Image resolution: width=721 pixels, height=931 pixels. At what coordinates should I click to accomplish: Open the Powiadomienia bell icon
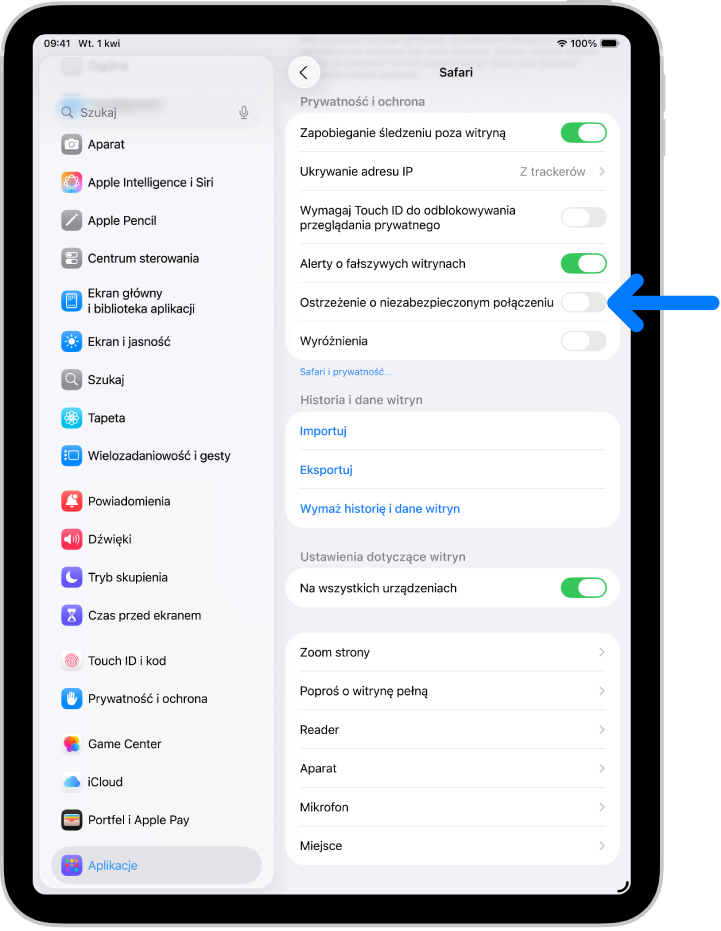[72, 501]
